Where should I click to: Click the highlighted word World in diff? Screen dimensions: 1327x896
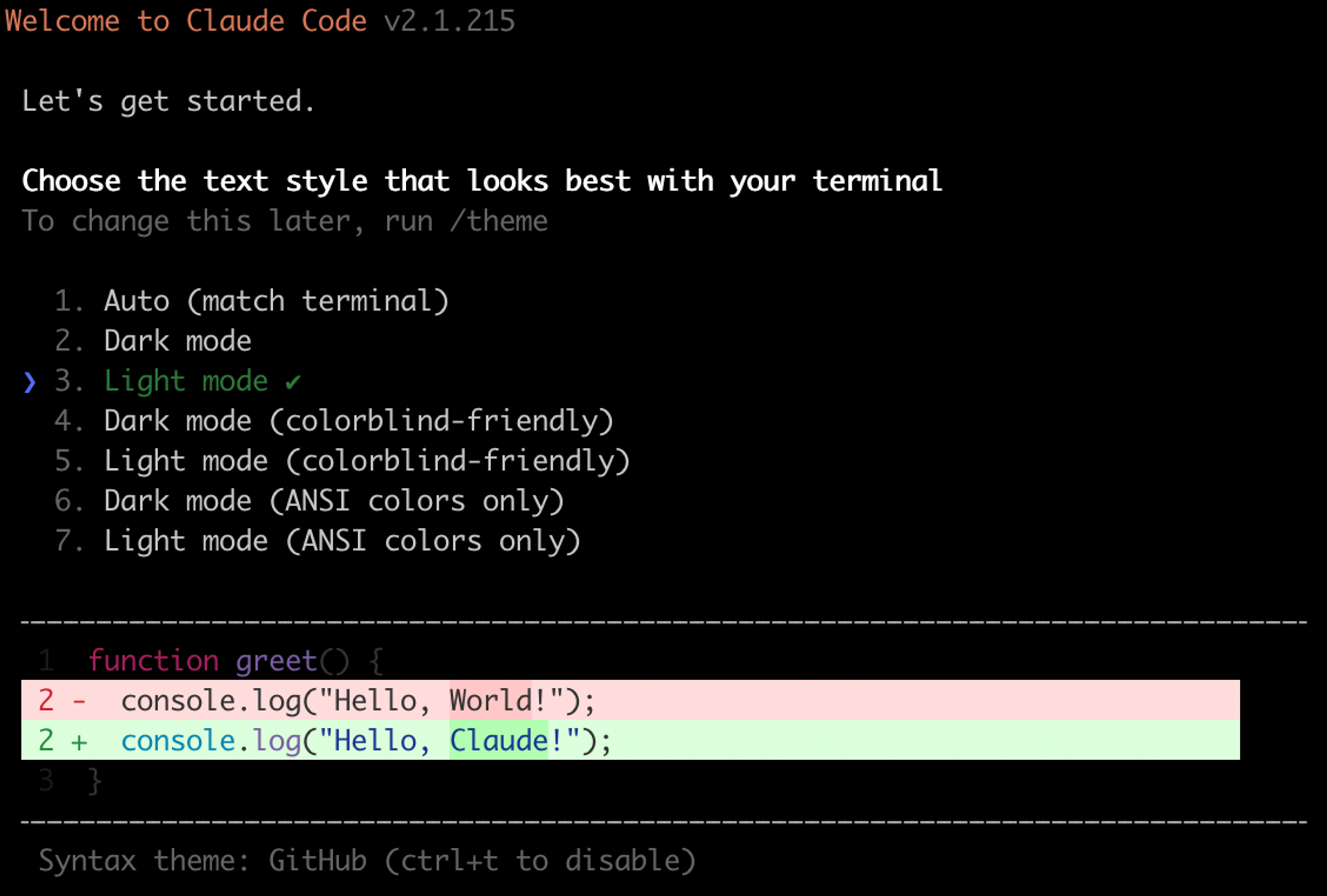(490, 700)
